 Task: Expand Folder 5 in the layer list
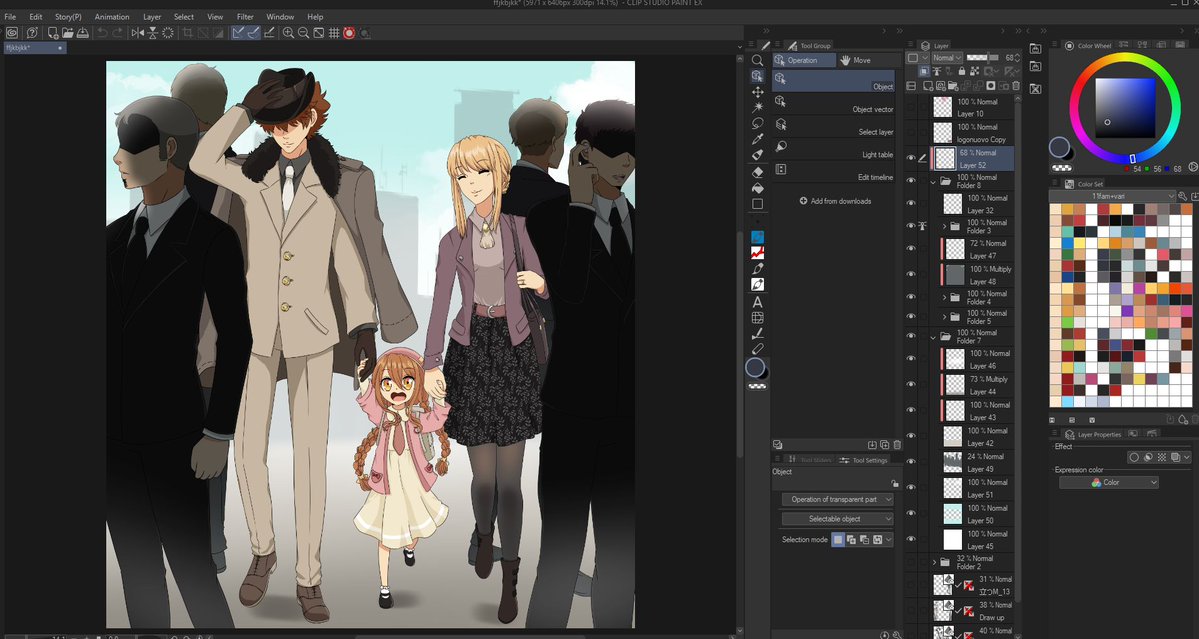(x=944, y=316)
